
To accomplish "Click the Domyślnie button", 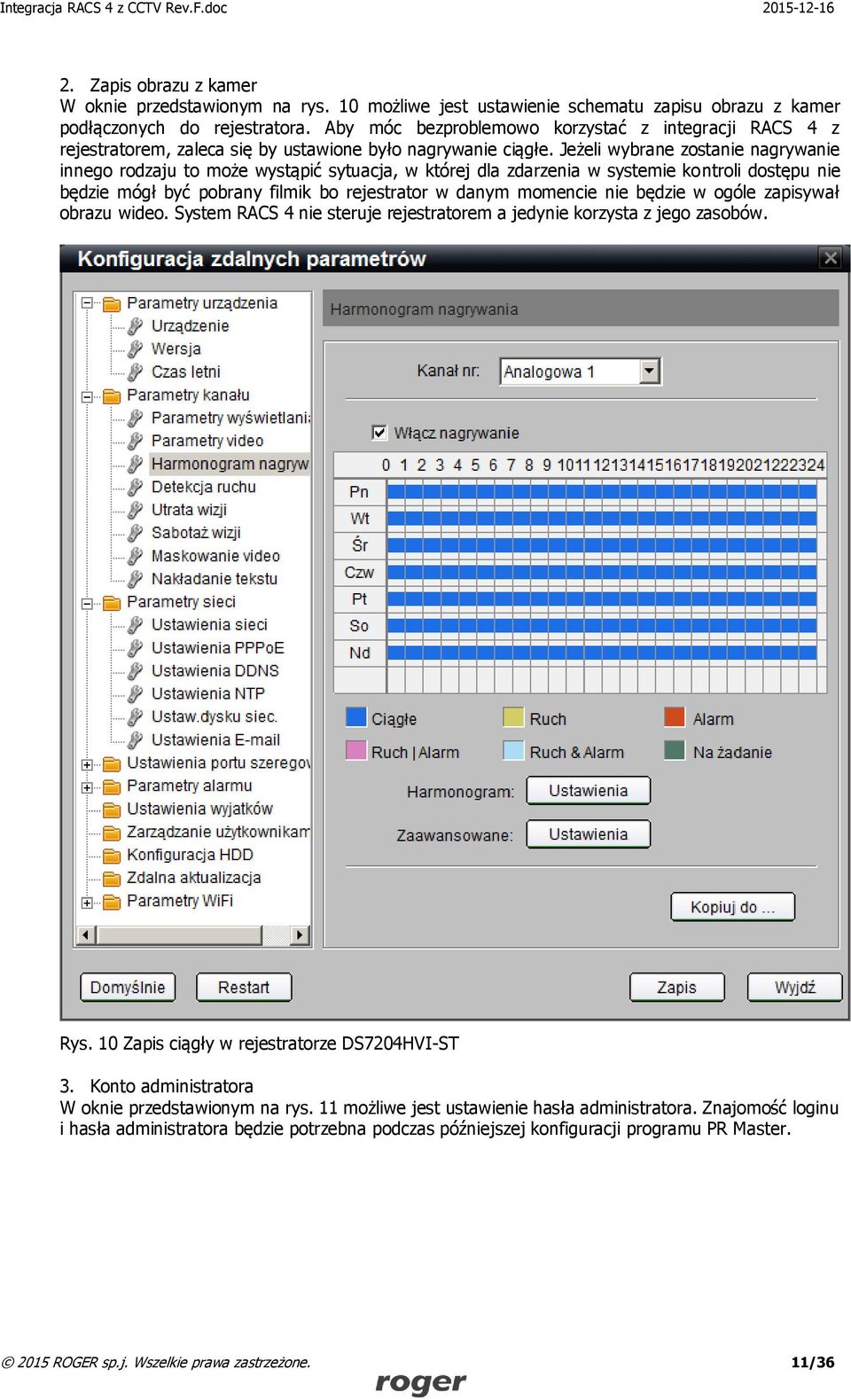I will pos(128,987).
